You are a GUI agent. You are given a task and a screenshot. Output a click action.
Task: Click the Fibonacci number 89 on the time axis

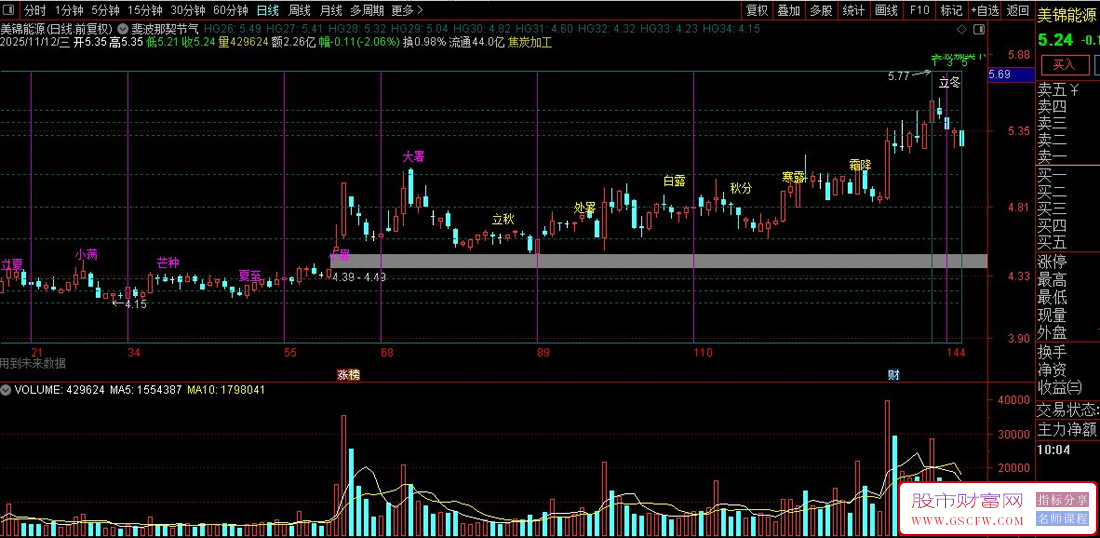(544, 352)
